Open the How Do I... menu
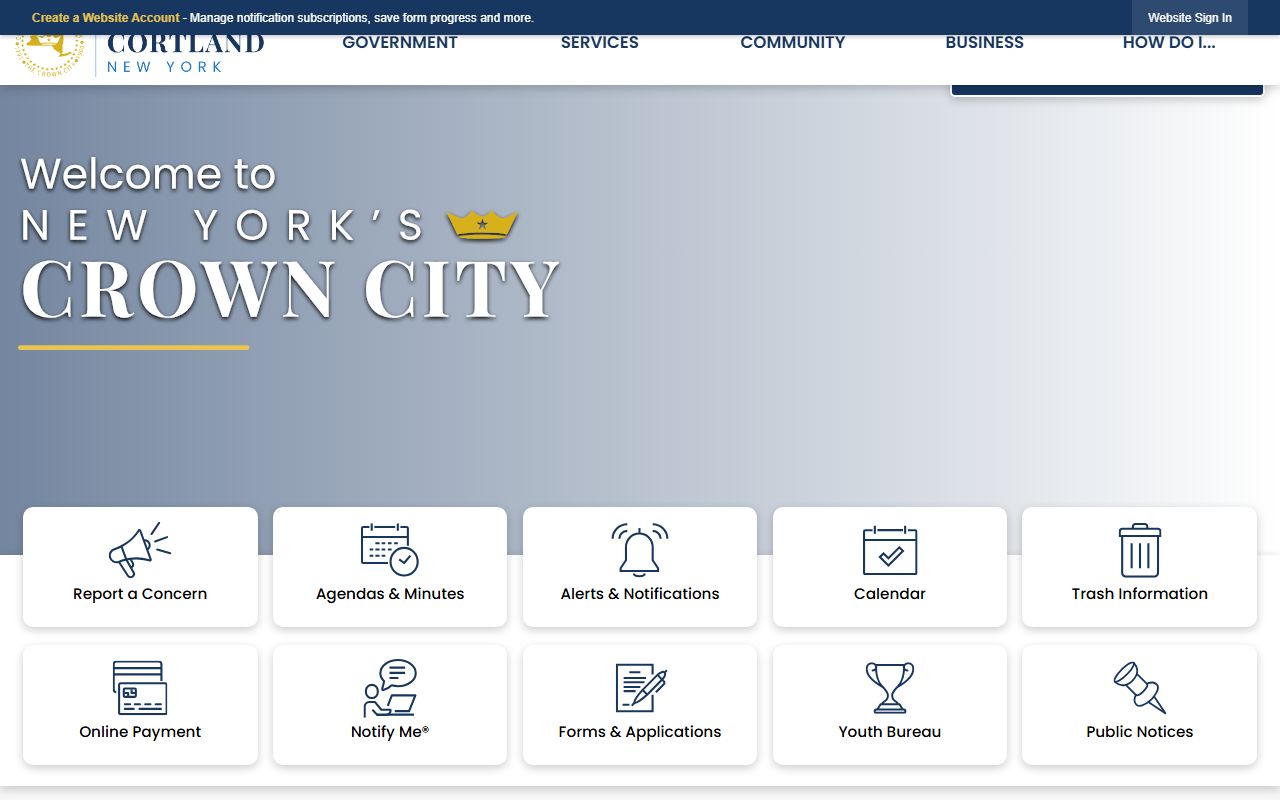 pyautogui.click(x=1169, y=43)
